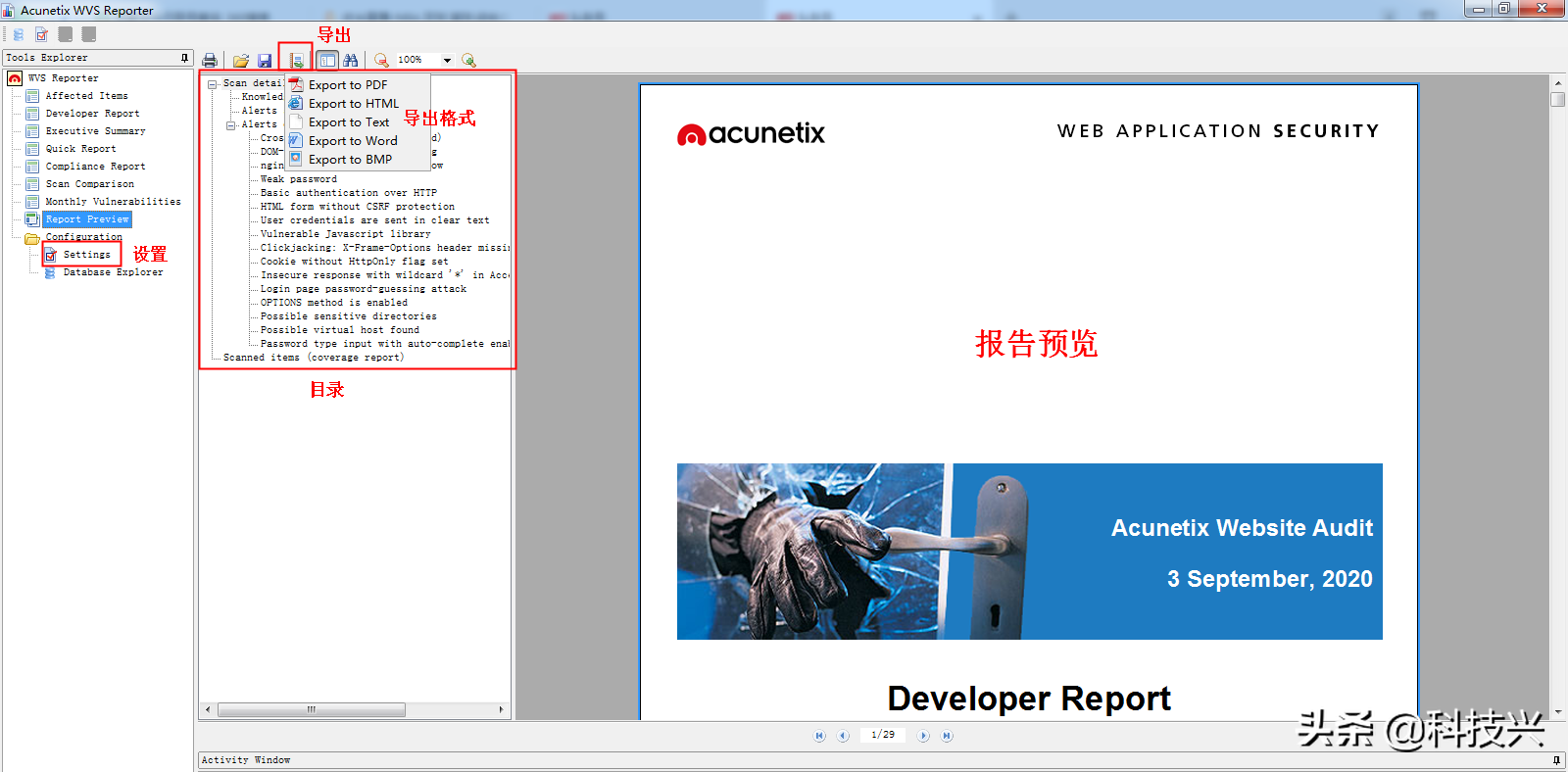The height and width of the screenshot is (772, 1568).
Task: Pin the Activity Window panel
Action: click(x=1556, y=760)
